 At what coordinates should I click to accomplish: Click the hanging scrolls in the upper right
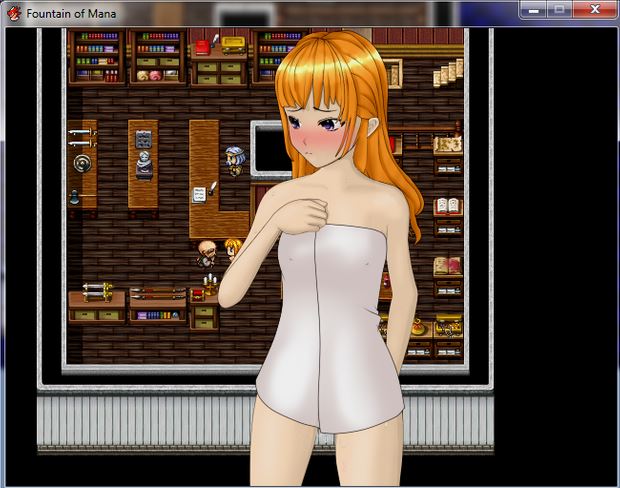(447, 72)
